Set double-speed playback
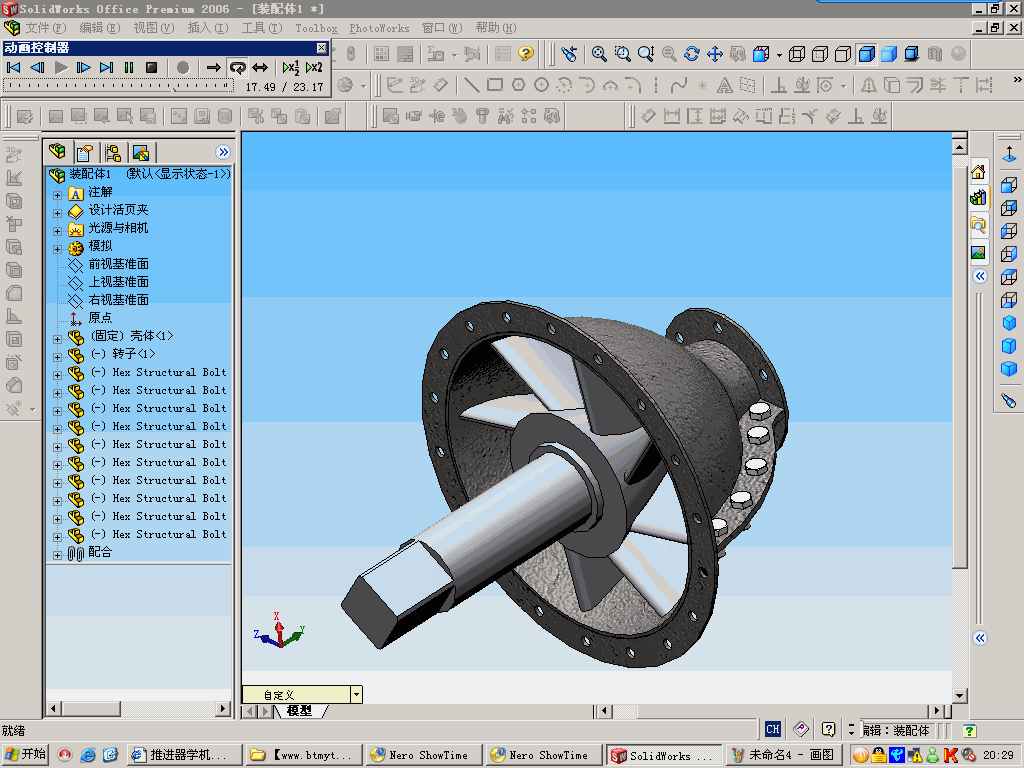Image resolution: width=1024 pixels, height=768 pixels. point(314,67)
